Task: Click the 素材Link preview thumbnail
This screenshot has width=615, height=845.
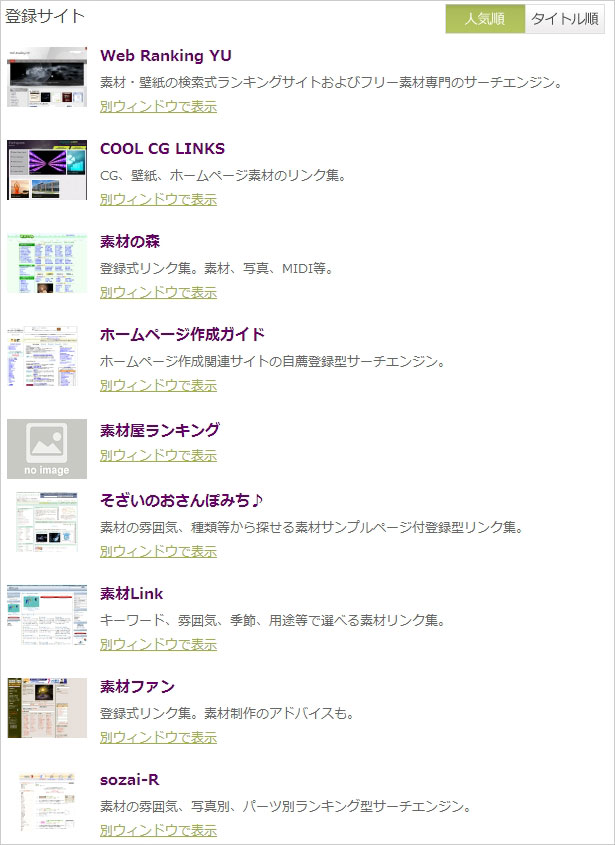Action: [47, 615]
